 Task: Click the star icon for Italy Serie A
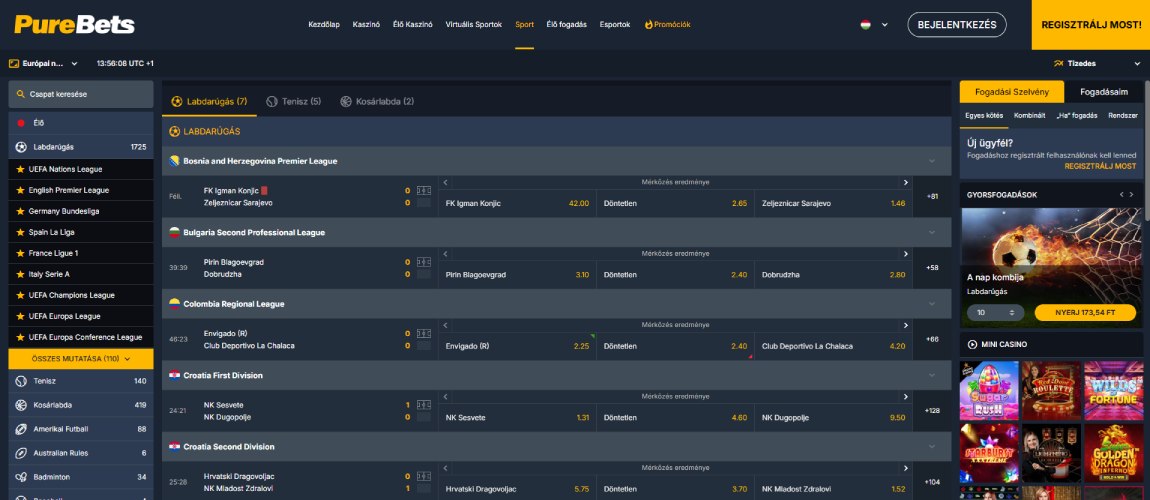pyautogui.click(x=21, y=274)
